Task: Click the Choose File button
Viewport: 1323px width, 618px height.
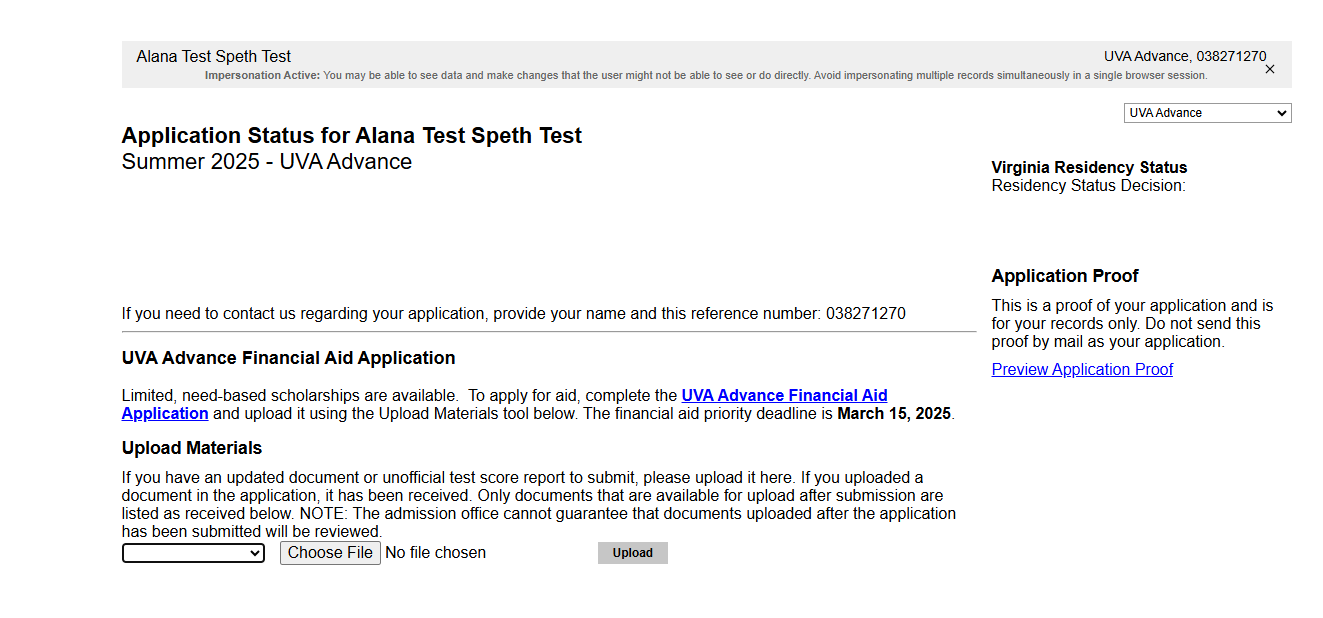Action: pos(330,553)
